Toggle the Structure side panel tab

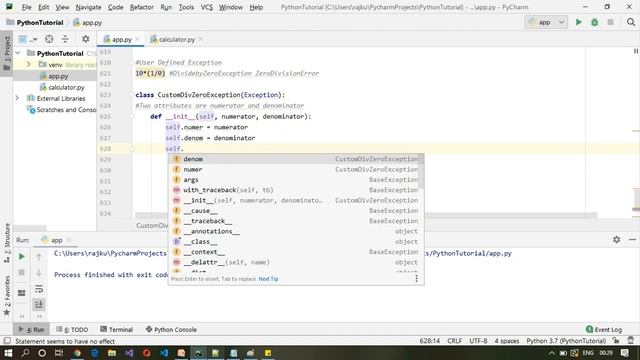click(7, 242)
